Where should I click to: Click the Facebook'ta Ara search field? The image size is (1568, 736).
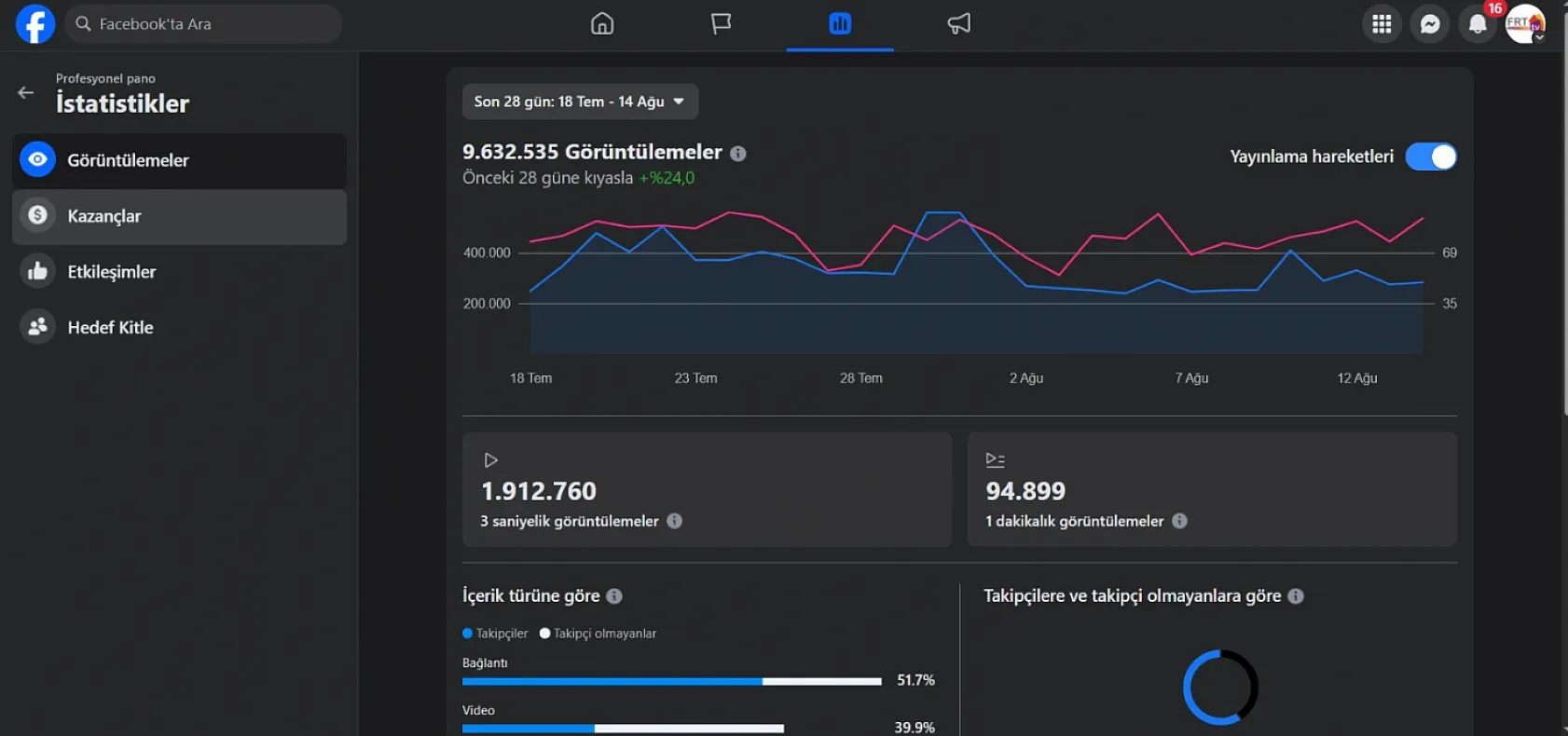(x=203, y=24)
